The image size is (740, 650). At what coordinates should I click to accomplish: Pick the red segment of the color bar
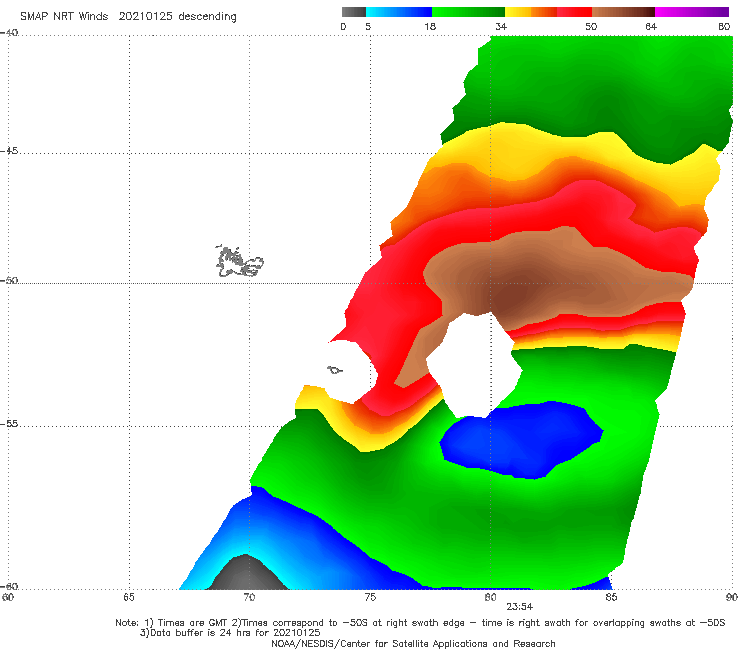coord(574,12)
